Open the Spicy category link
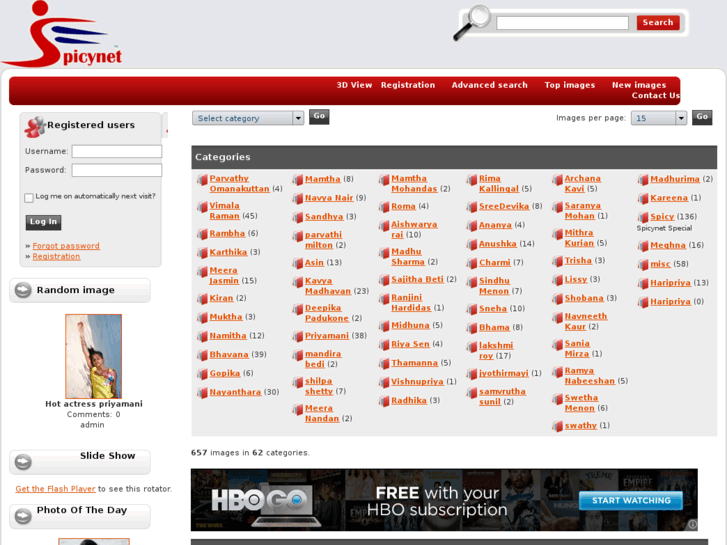Viewport: 727px width, 545px height. point(662,217)
